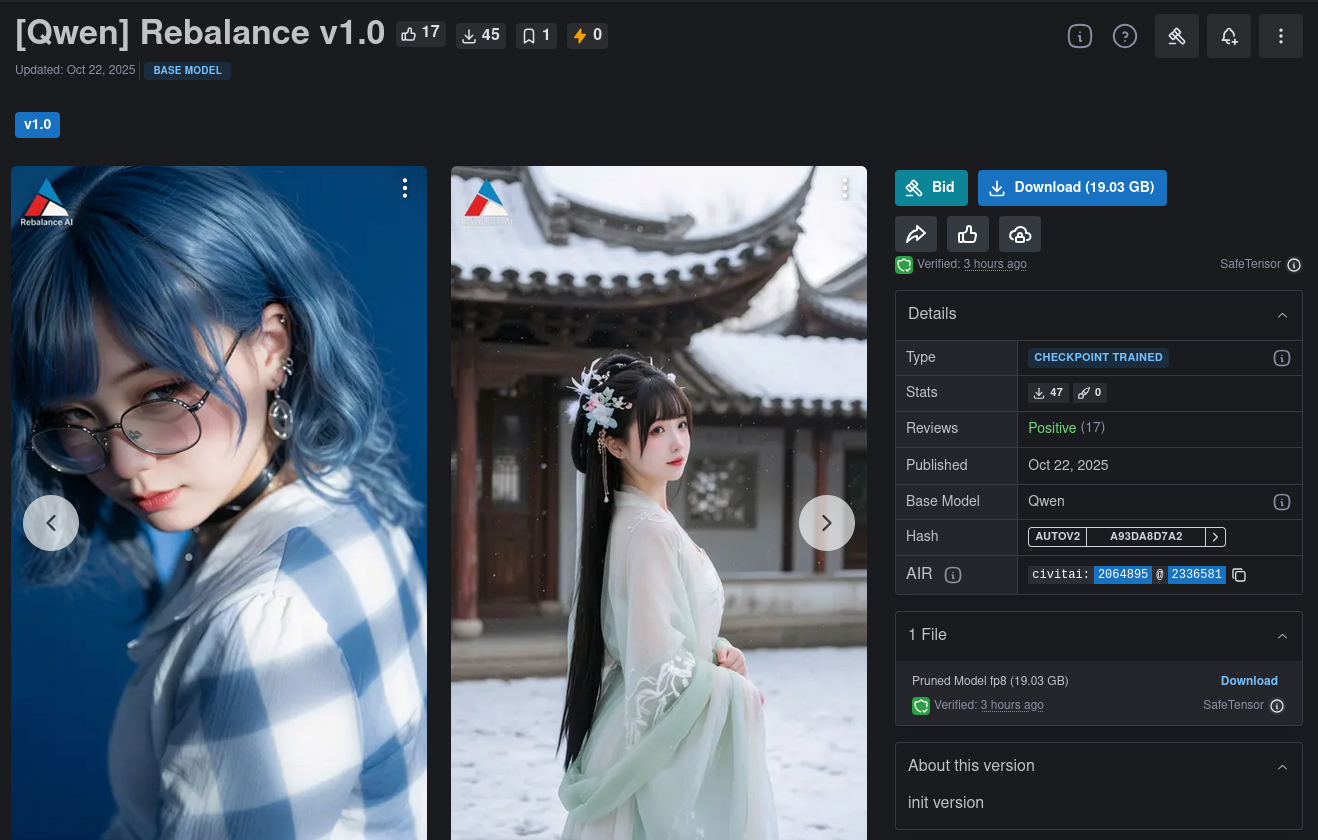
Task: Click the Download (19.03 GB) button
Action: (x=1072, y=188)
